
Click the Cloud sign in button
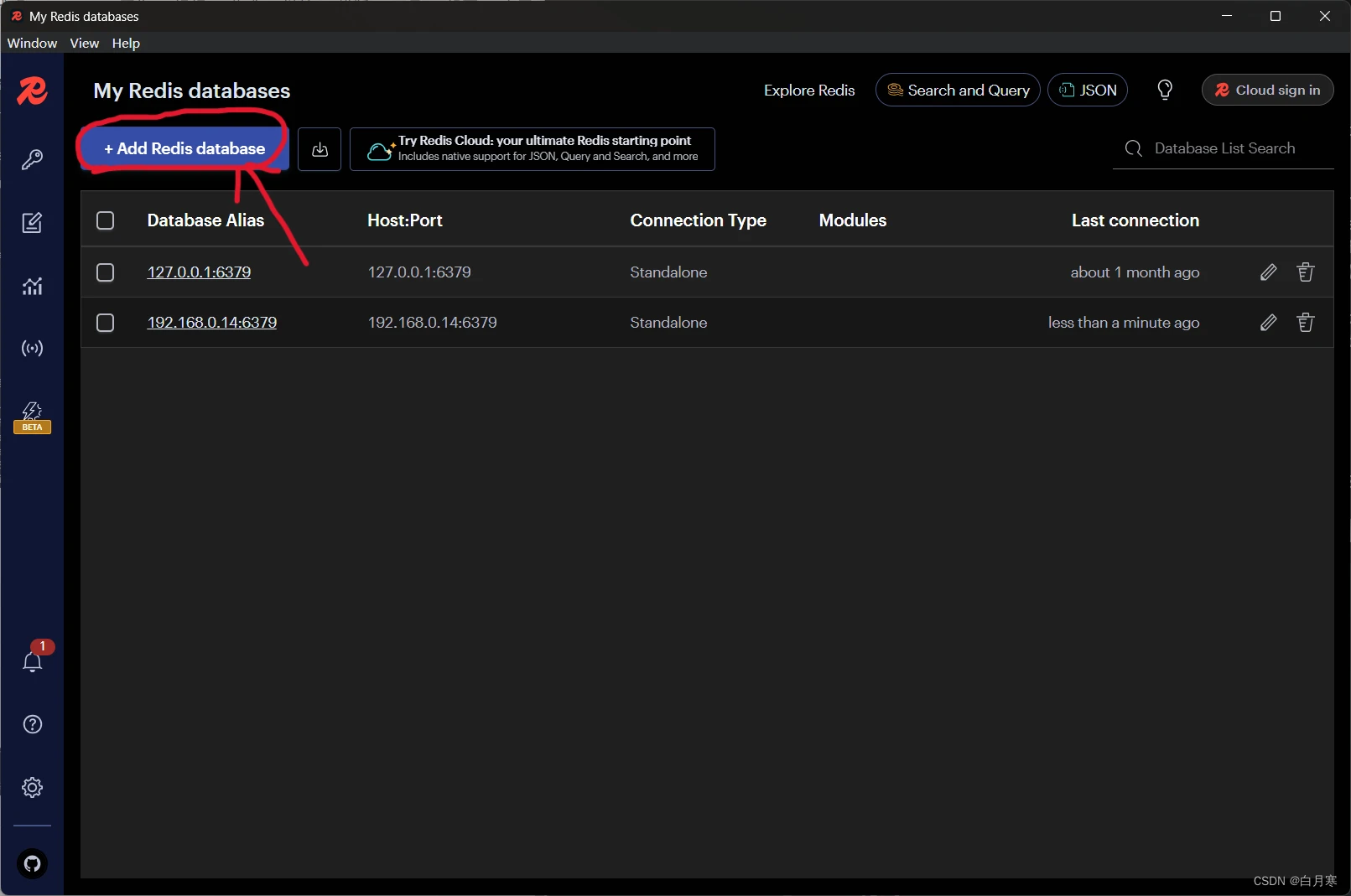(x=1267, y=90)
